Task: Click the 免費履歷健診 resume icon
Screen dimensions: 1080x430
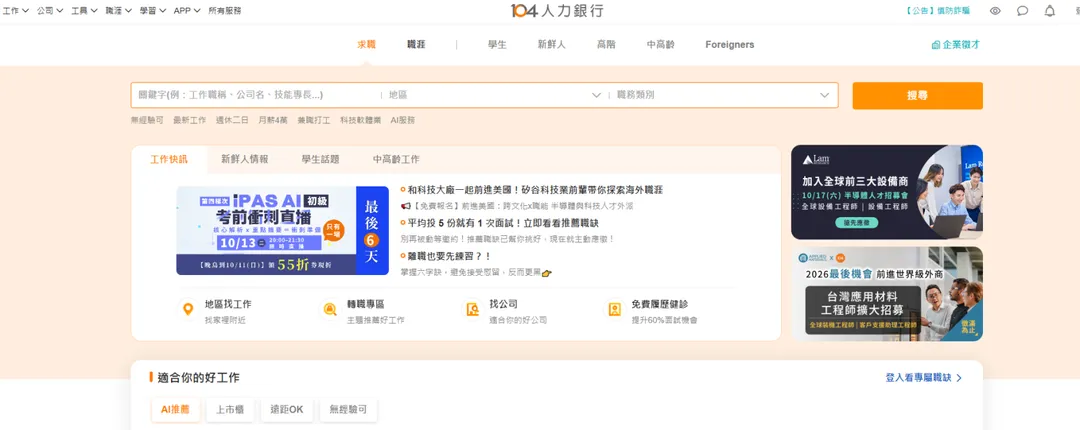Action: click(614, 309)
